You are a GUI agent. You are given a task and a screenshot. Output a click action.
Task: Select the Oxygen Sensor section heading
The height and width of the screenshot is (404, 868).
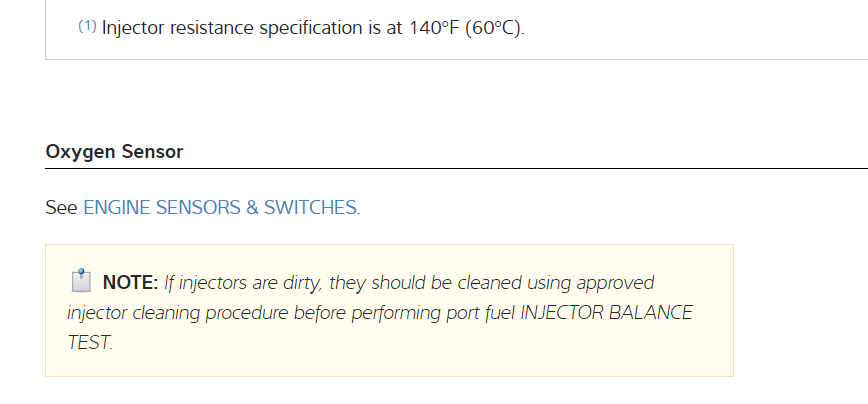[114, 152]
